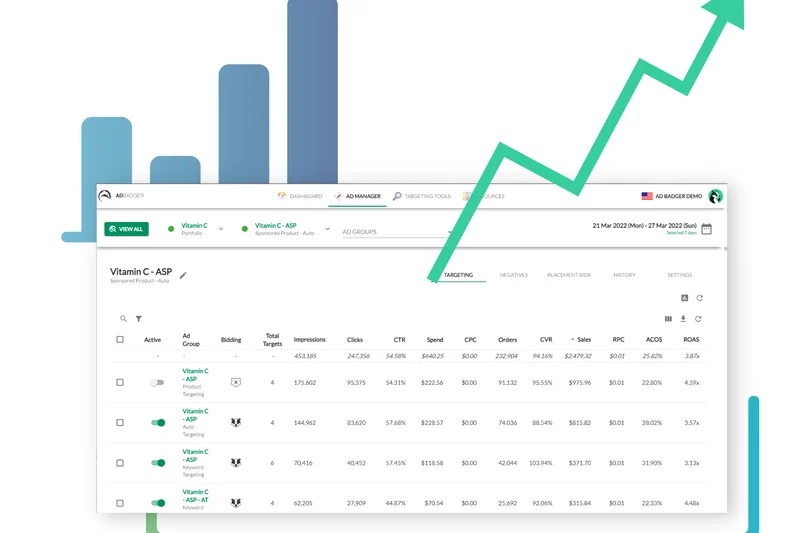Sort by the CVR column header
Screen dimensions: 800x533
[546, 339]
